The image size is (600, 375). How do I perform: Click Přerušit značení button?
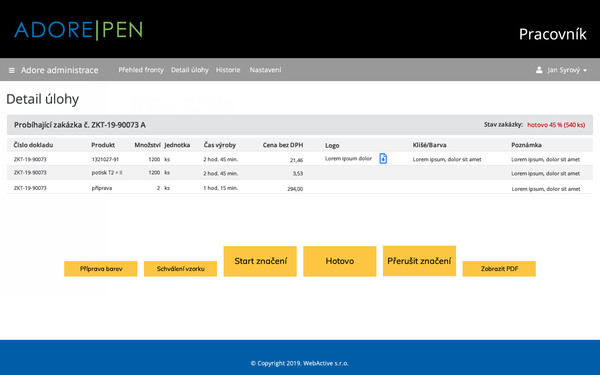(419, 261)
